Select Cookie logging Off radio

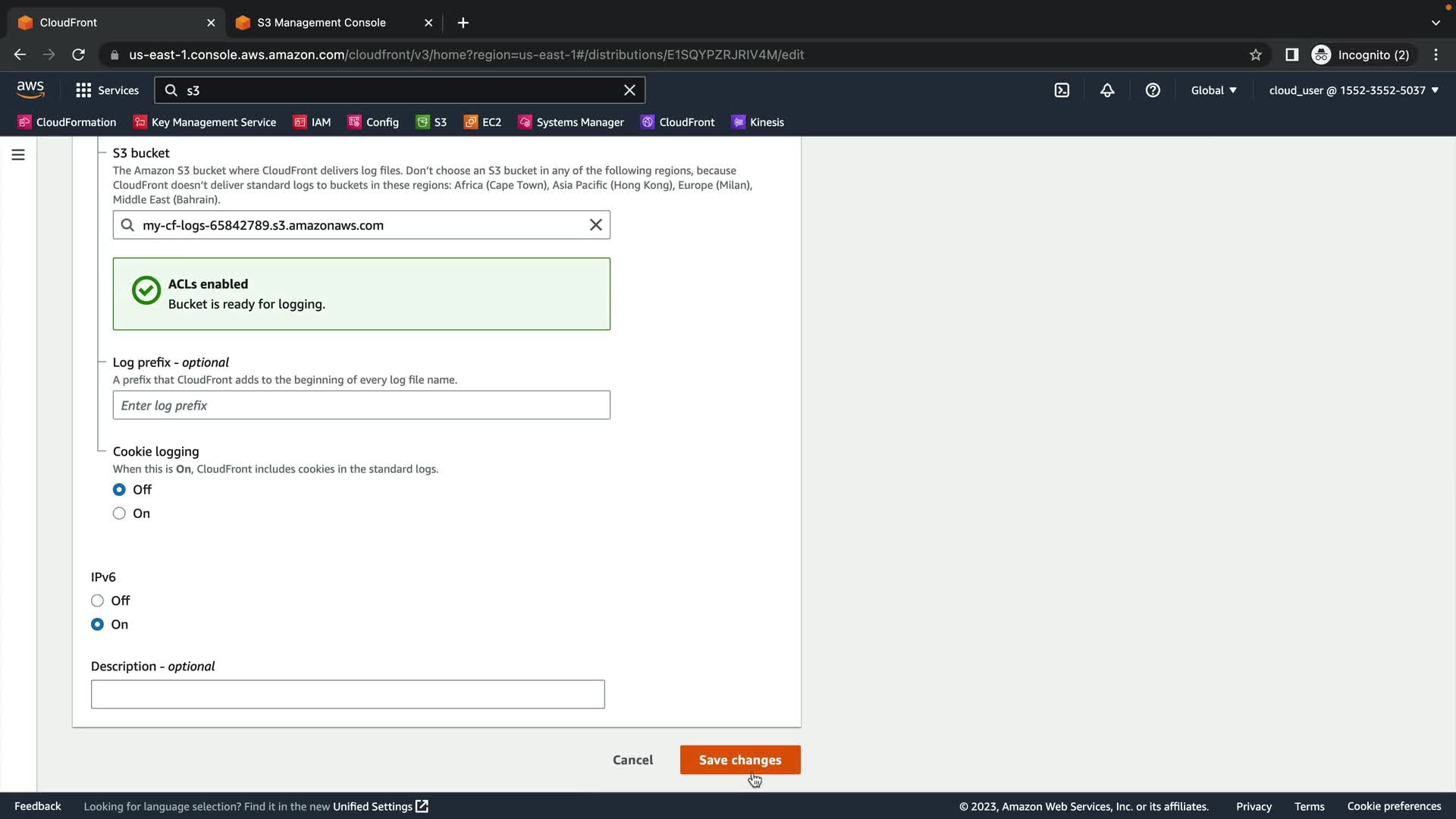pyautogui.click(x=119, y=490)
